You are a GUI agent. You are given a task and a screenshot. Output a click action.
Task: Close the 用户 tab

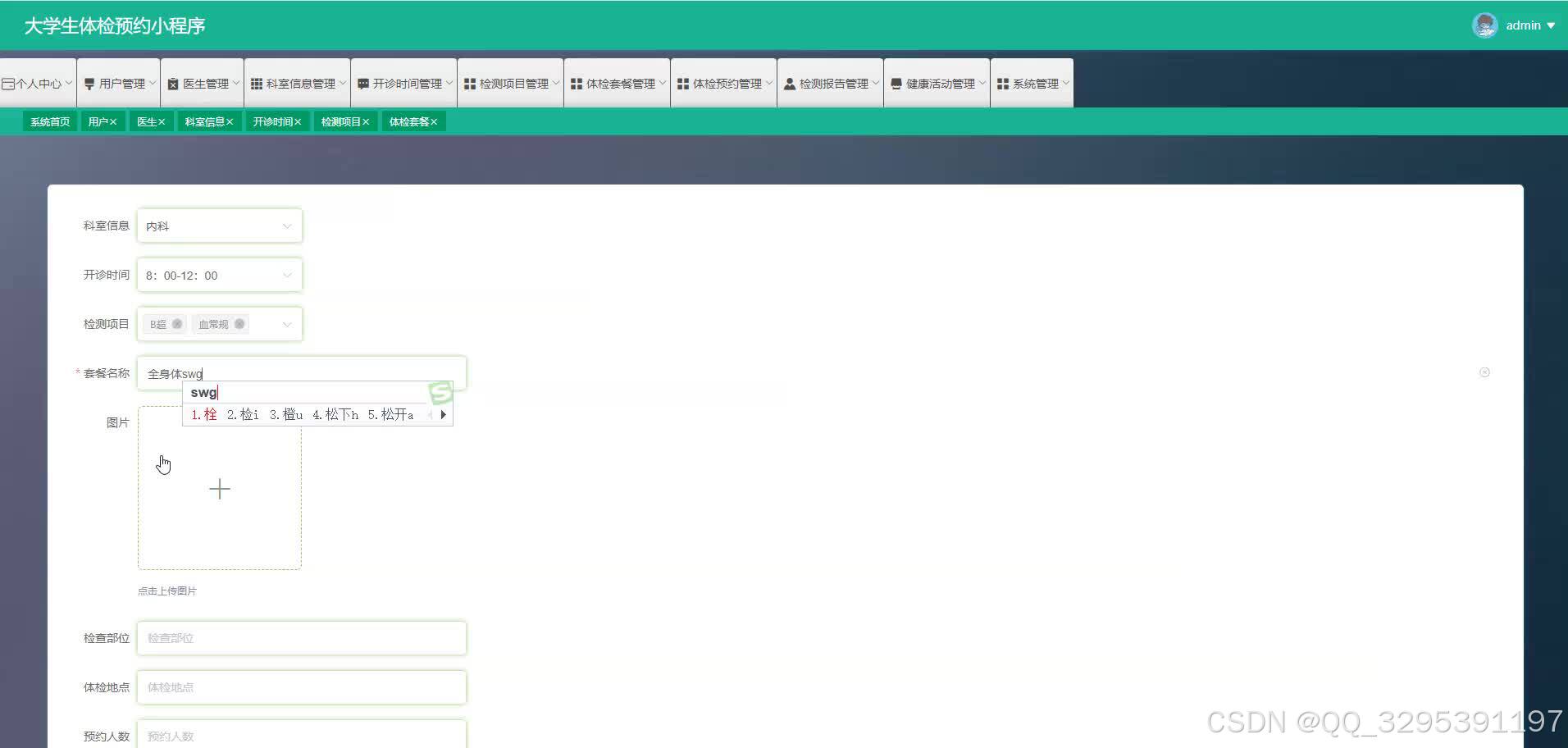(113, 122)
